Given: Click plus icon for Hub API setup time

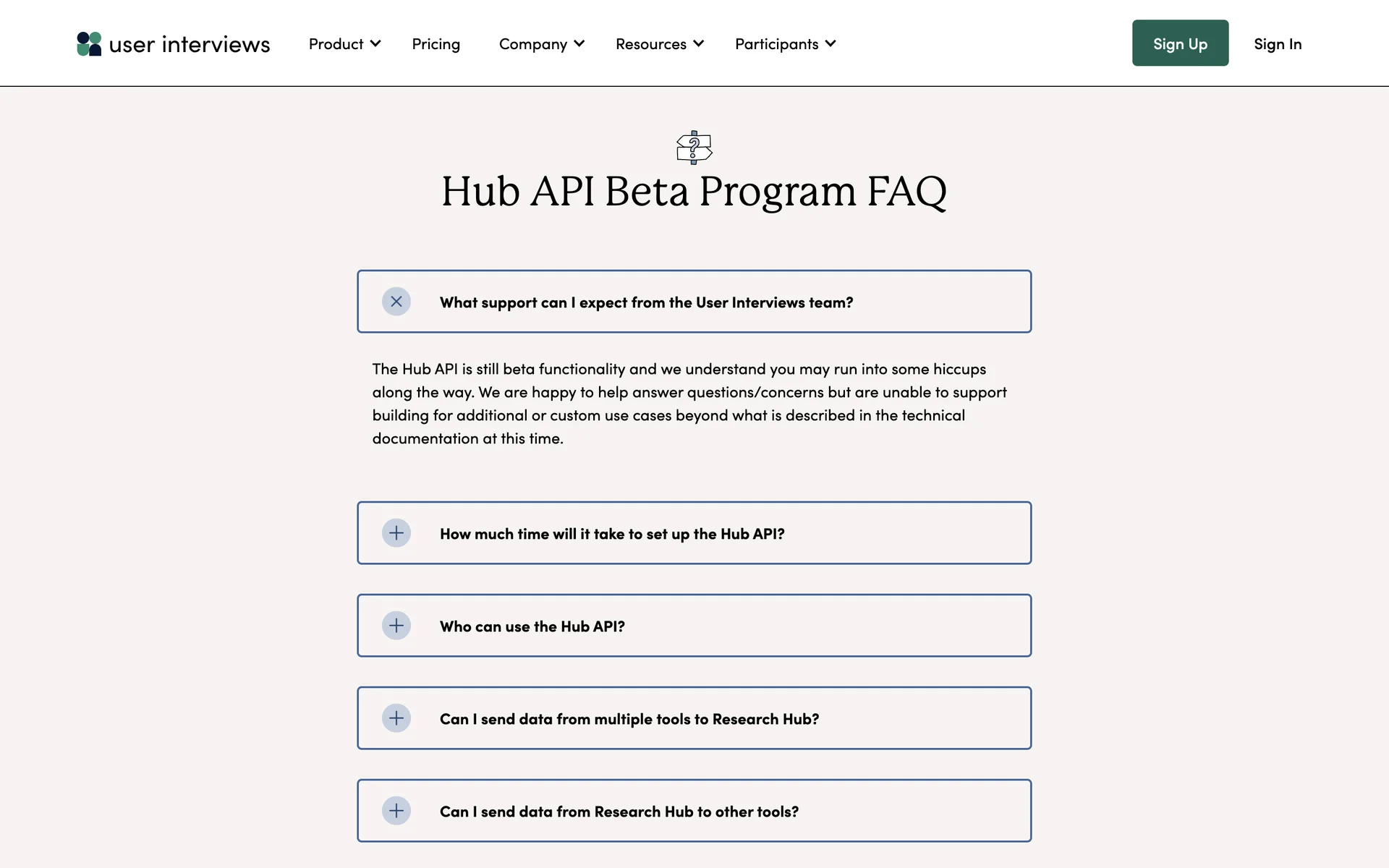Looking at the screenshot, I should [x=396, y=533].
